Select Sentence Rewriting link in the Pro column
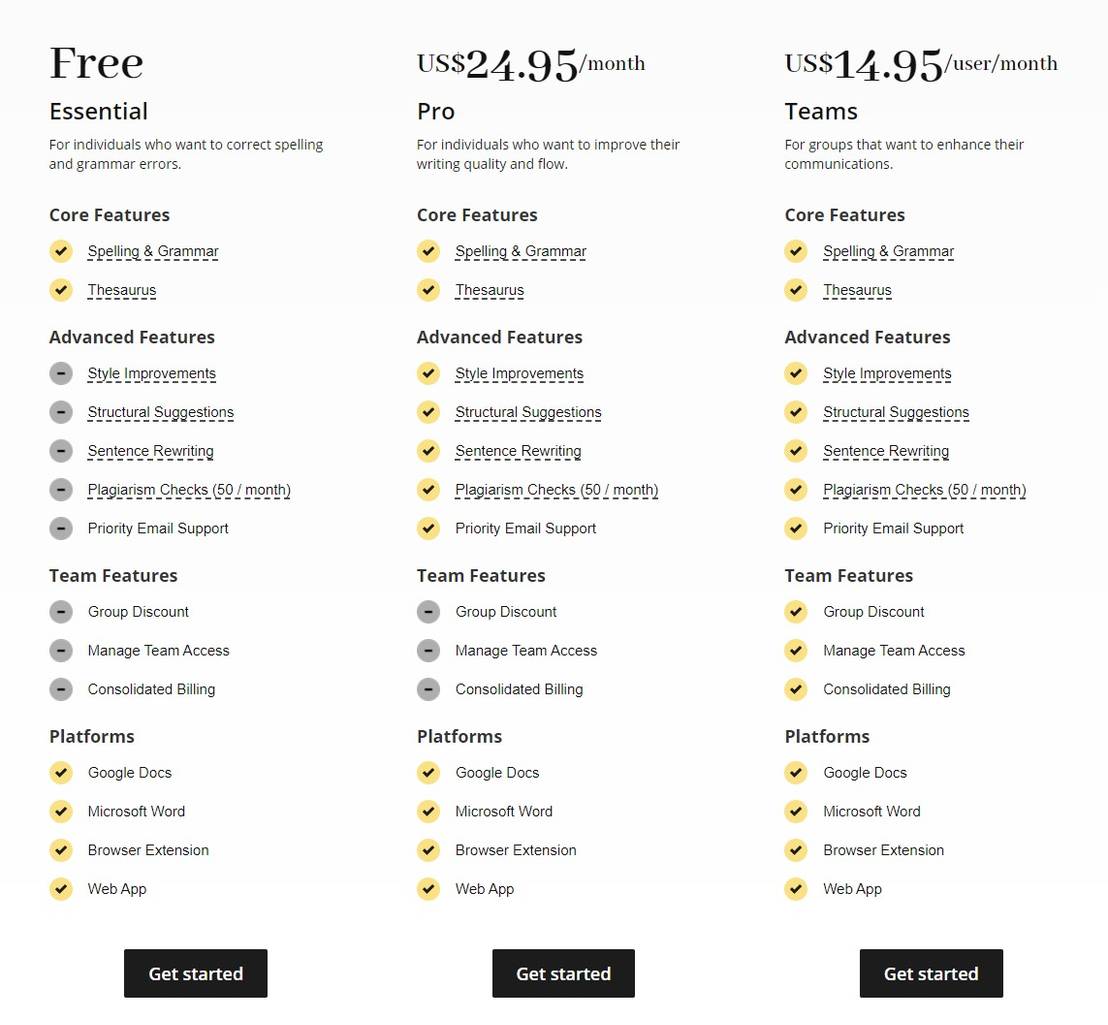Image resolution: width=1108 pixels, height=1025 pixels. coord(518,451)
